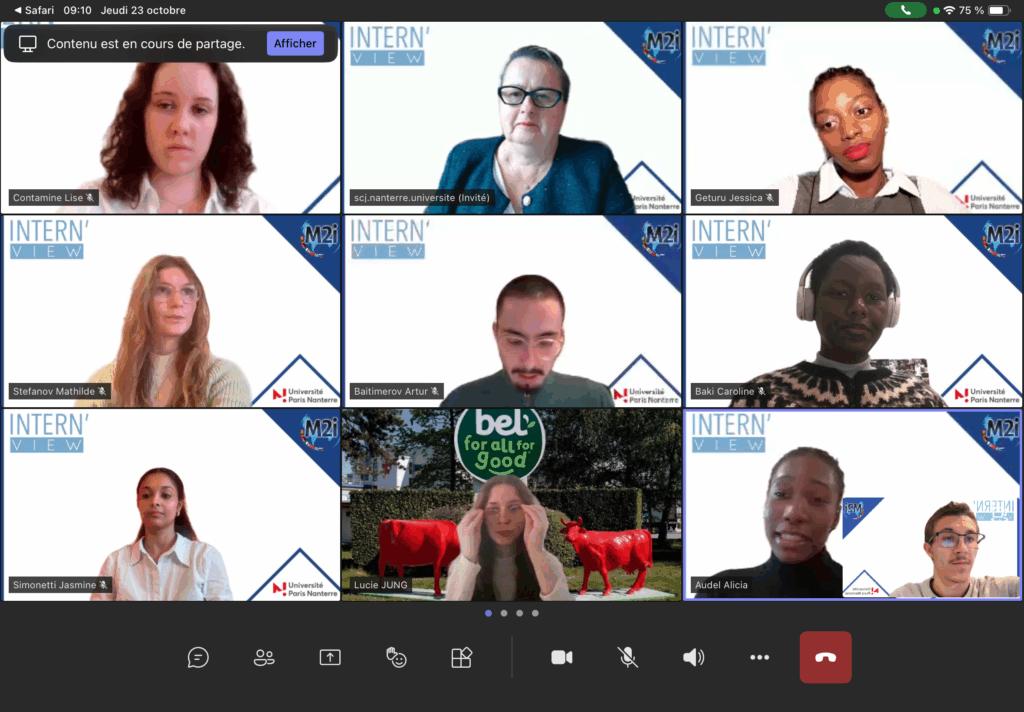Hang up with the red phone button
1024x712 pixels.
click(825, 657)
